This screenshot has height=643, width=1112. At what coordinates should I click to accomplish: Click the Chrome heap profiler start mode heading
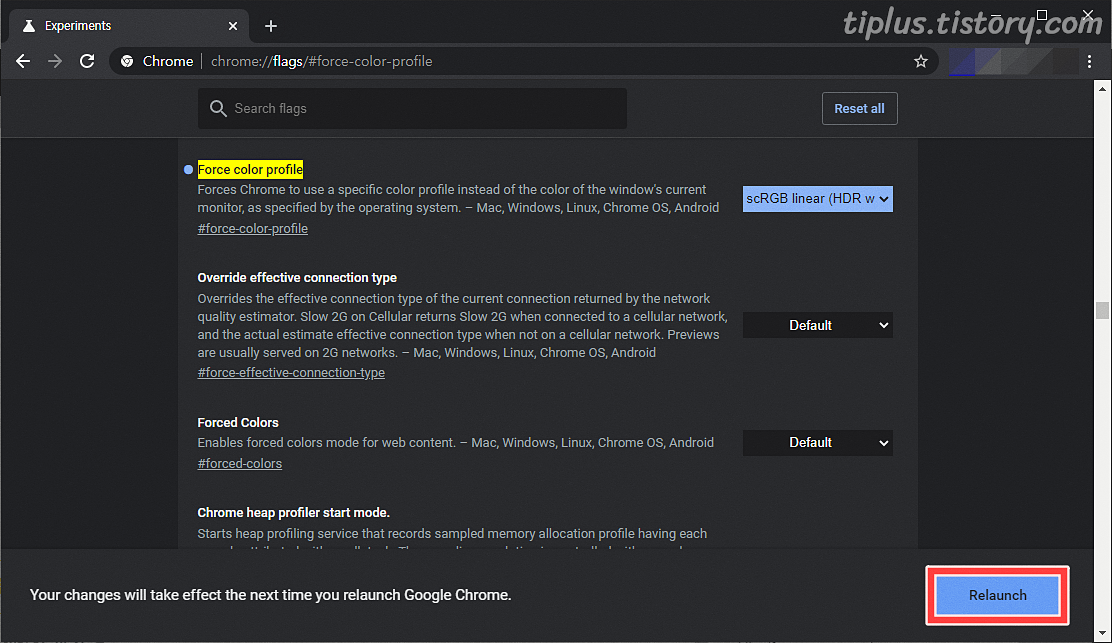[294, 513]
